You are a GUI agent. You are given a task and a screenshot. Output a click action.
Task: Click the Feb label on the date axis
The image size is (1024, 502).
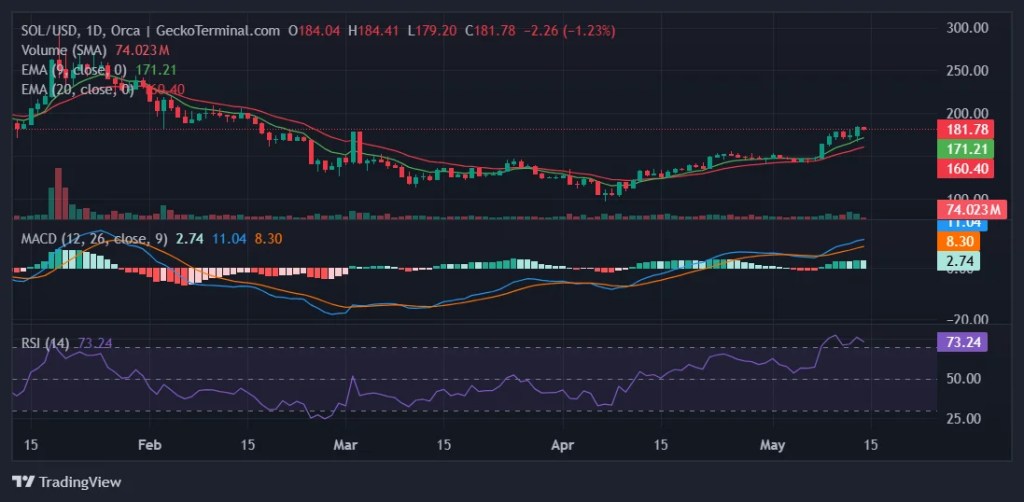click(149, 445)
